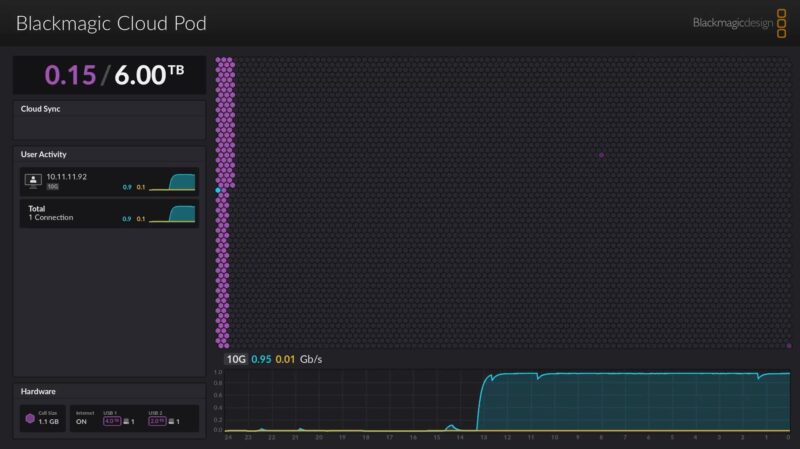Click the 0.95 read speed value
Image resolution: width=800 pixels, height=449 pixels.
(x=261, y=359)
